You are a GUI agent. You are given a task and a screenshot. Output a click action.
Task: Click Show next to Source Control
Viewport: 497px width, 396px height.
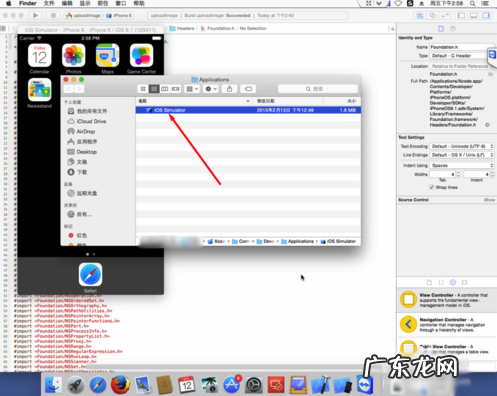(489, 200)
